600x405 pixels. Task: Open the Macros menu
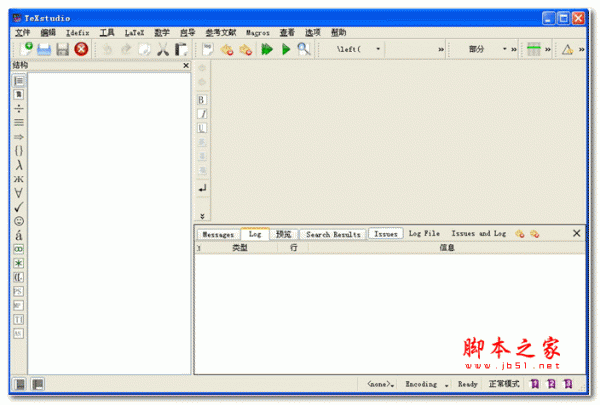tap(258, 33)
